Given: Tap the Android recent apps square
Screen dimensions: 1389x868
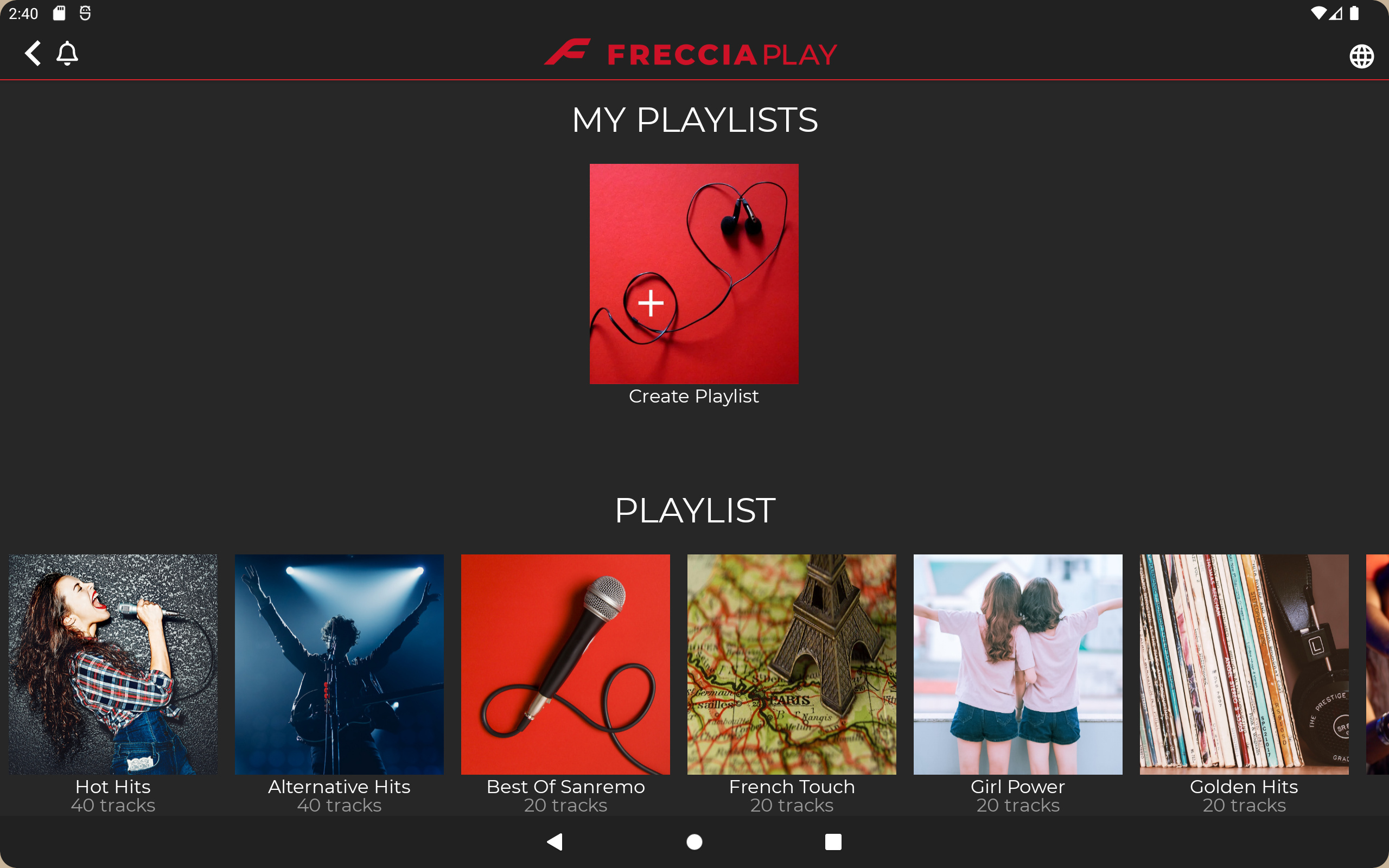Looking at the screenshot, I should coord(833,841).
